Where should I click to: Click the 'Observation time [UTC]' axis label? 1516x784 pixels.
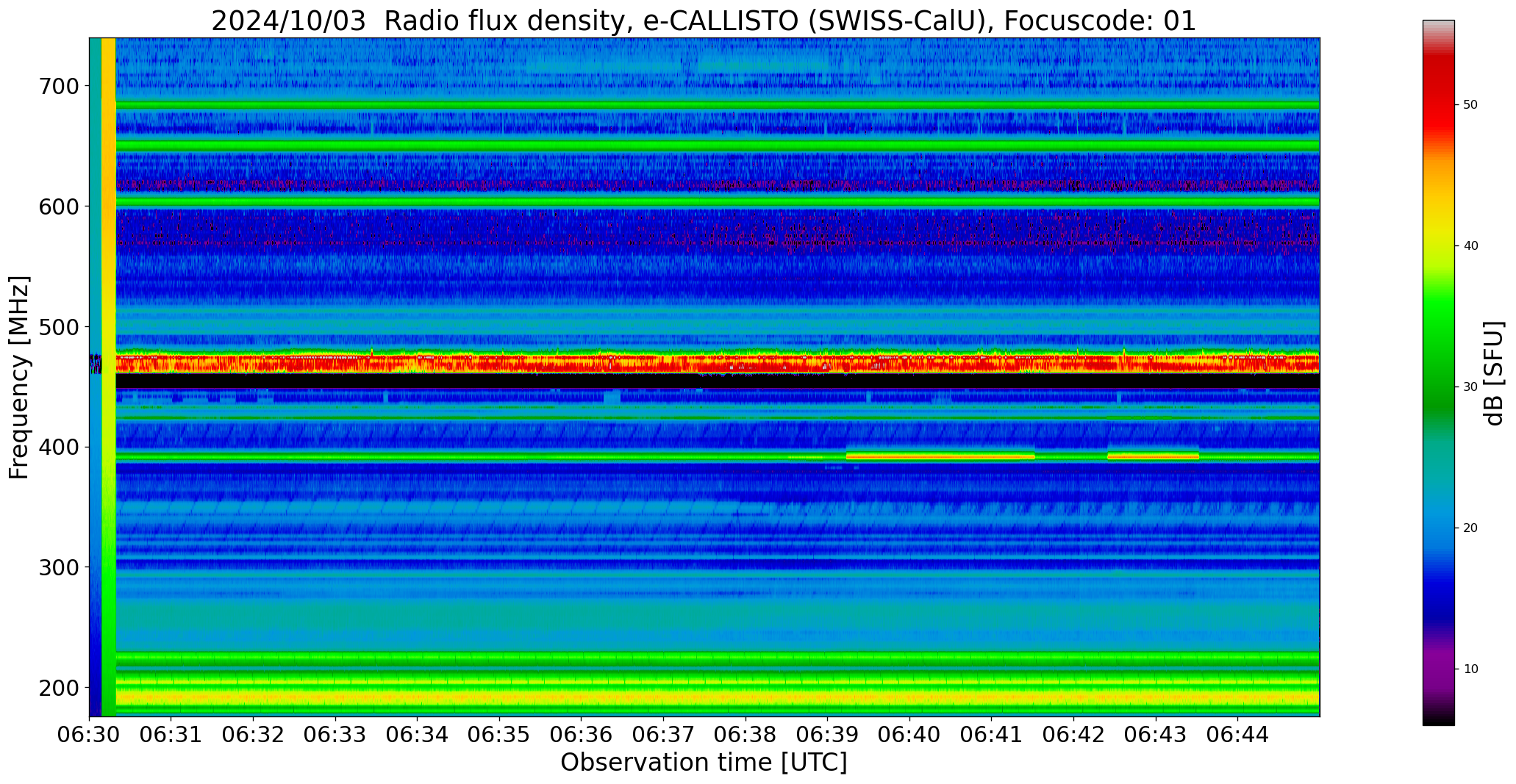pyautogui.click(x=704, y=763)
